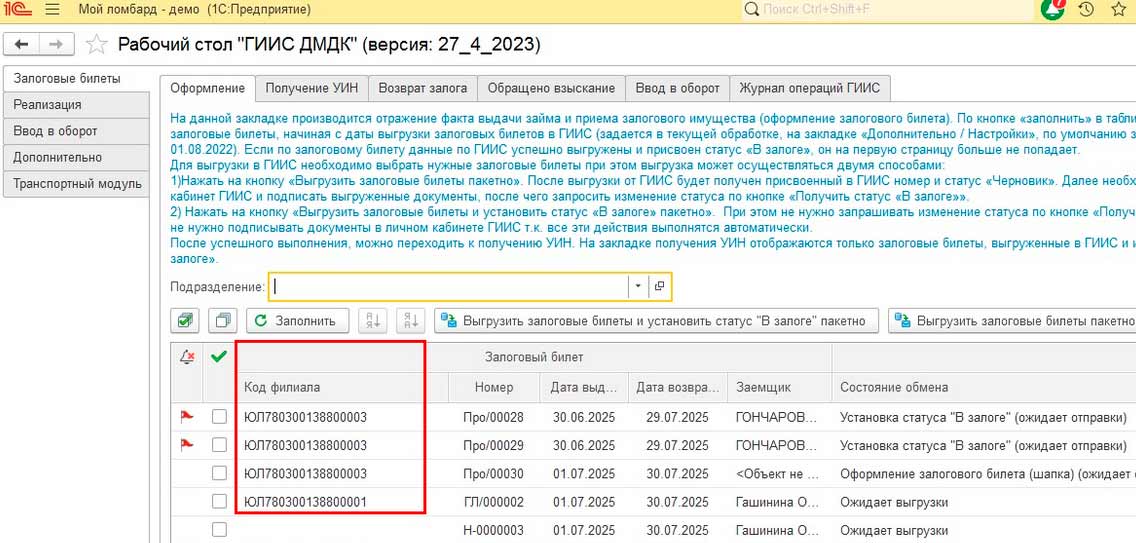This screenshot has width=1136, height=543.
Task: Open the top Ввод в оборот tab
Action: 677,88
